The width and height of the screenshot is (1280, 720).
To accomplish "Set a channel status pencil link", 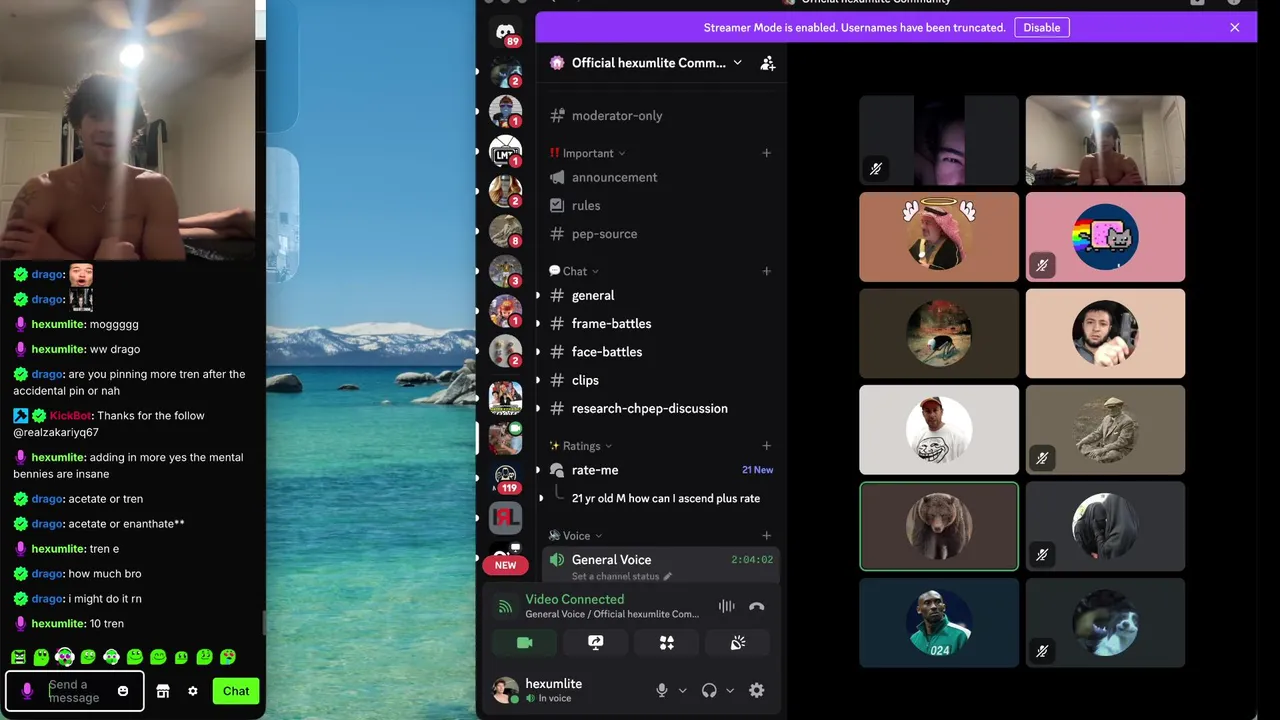I will pos(621,576).
